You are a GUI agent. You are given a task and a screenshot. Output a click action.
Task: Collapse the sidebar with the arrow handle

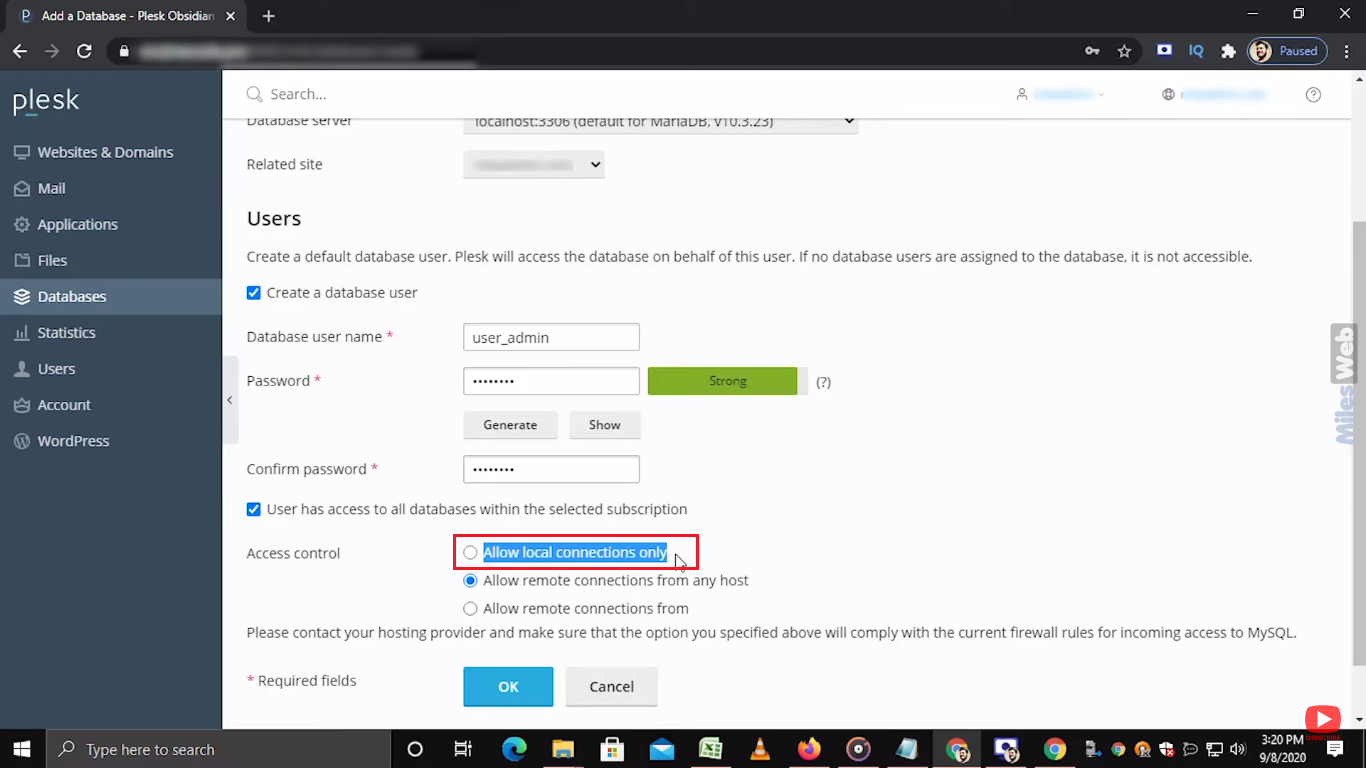click(230, 400)
